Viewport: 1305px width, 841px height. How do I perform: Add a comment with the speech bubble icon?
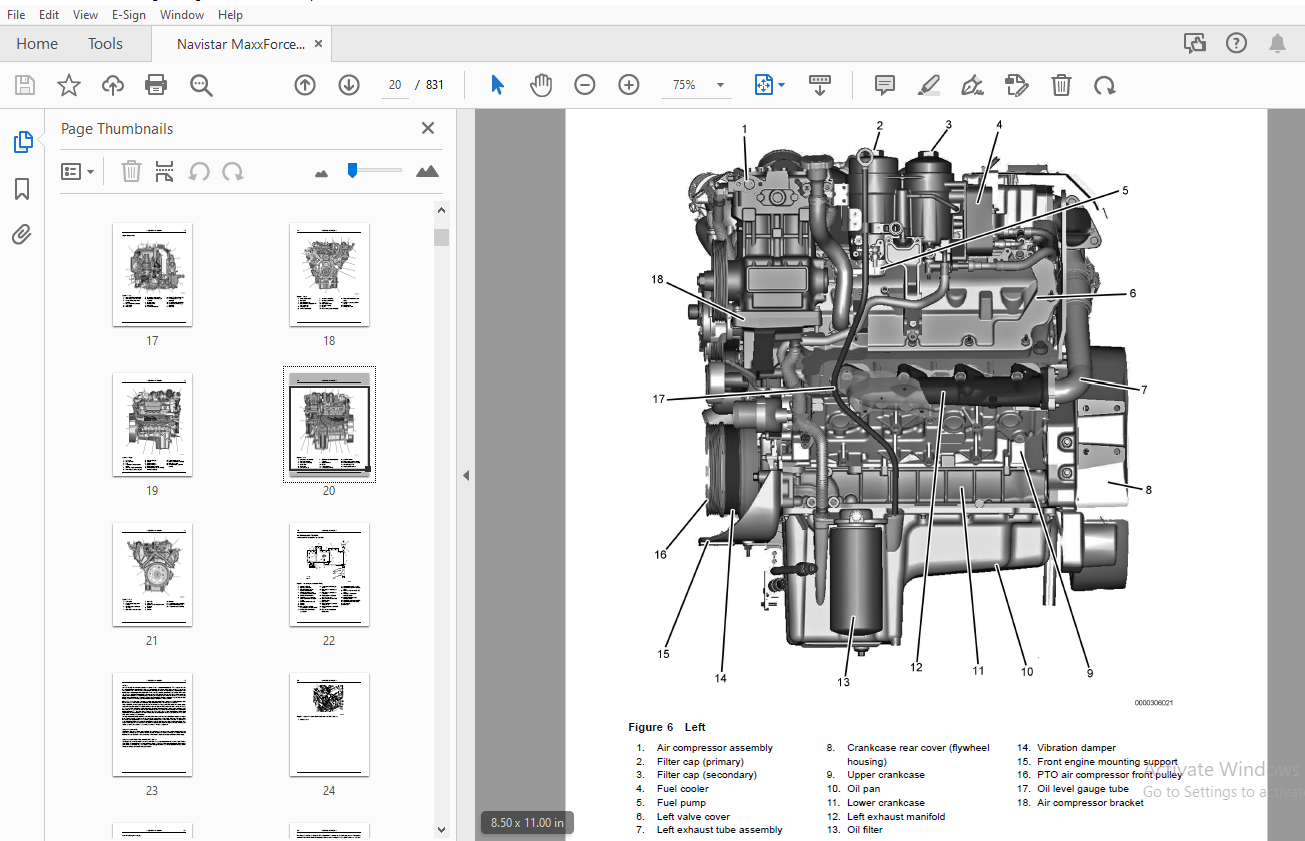[x=885, y=85]
